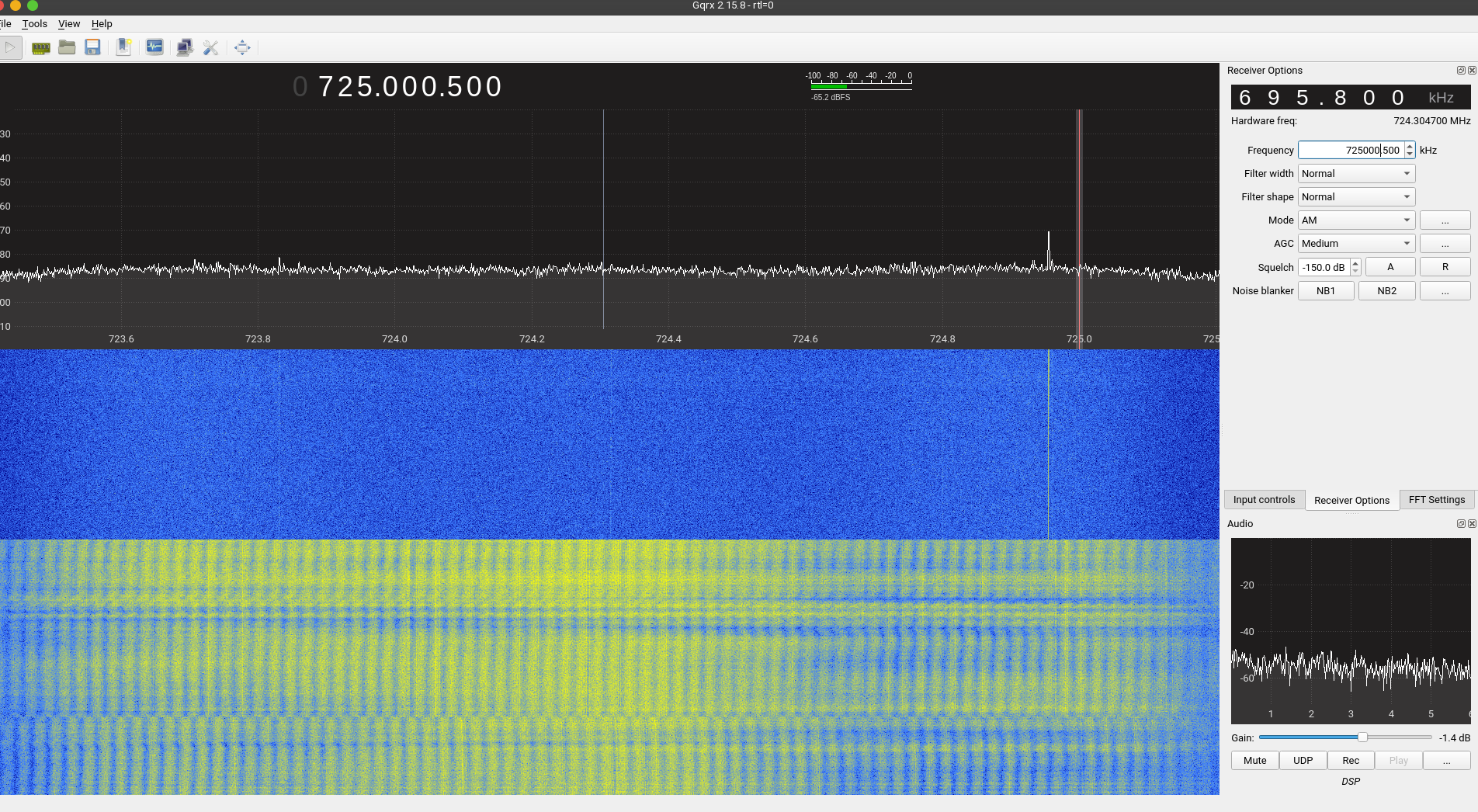The image size is (1478, 812).
Task: Open the AGC dropdown set to Medium
Action: [x=1356, y=244]
